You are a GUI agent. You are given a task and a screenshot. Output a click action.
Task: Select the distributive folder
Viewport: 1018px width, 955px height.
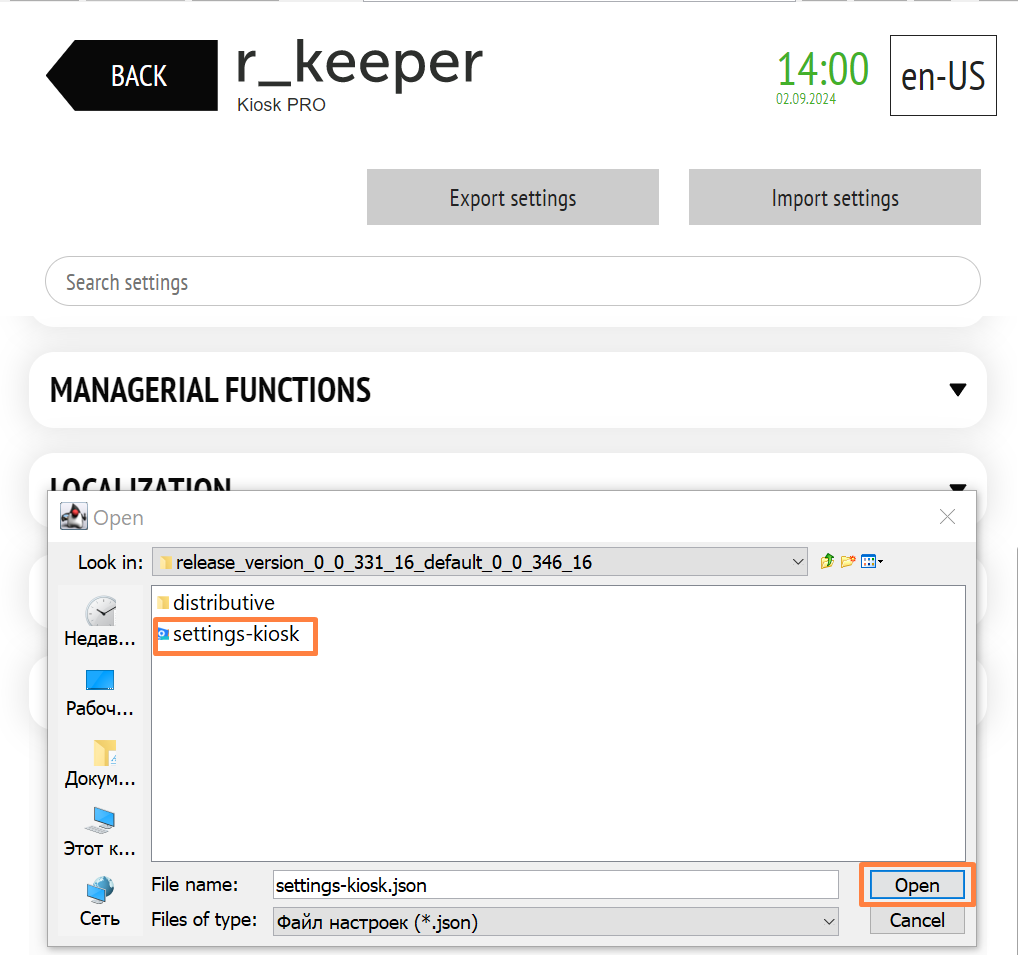pyautogui.click(x=216, y=602)
